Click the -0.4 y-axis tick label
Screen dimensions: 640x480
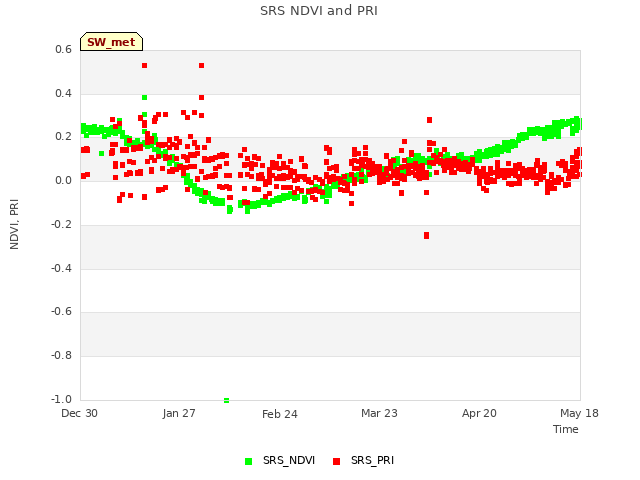61,269
